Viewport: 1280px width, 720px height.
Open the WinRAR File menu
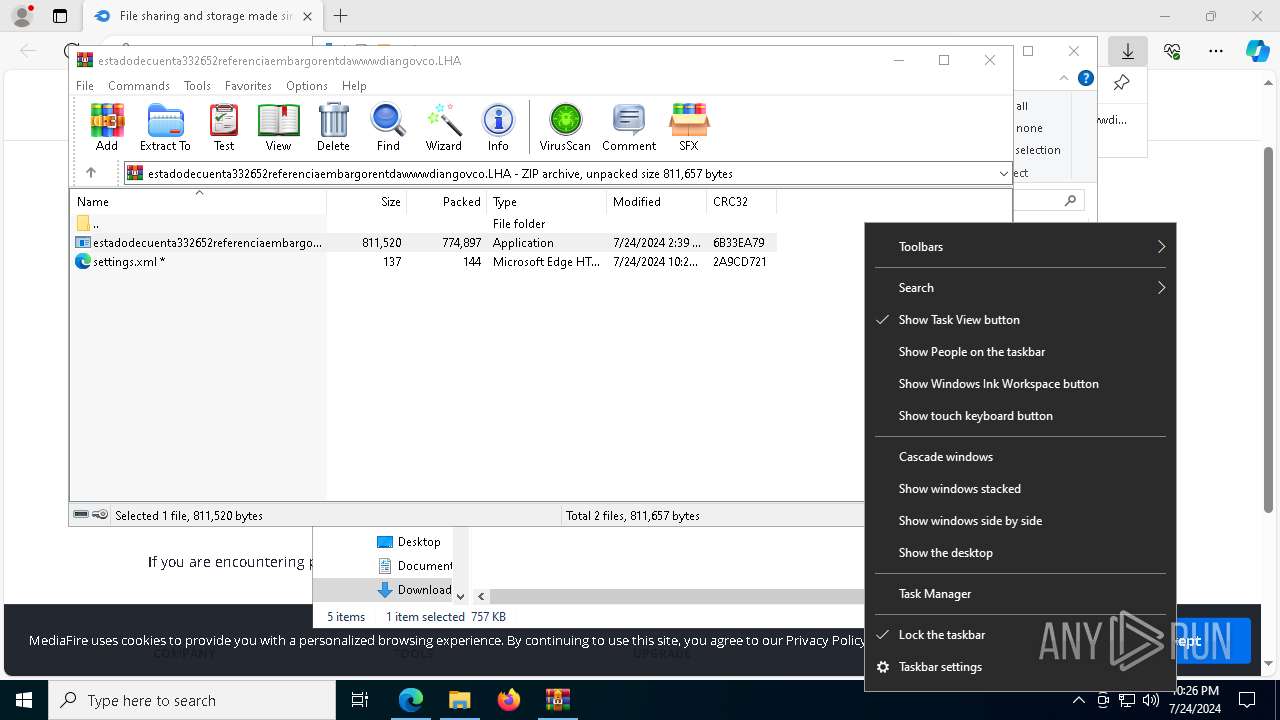tap(85, 86)
